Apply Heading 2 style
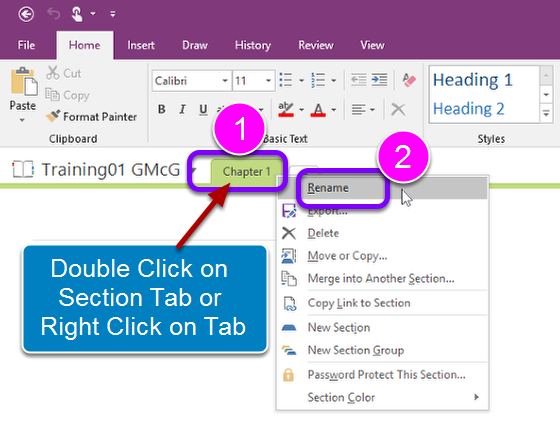 point(469,109)
